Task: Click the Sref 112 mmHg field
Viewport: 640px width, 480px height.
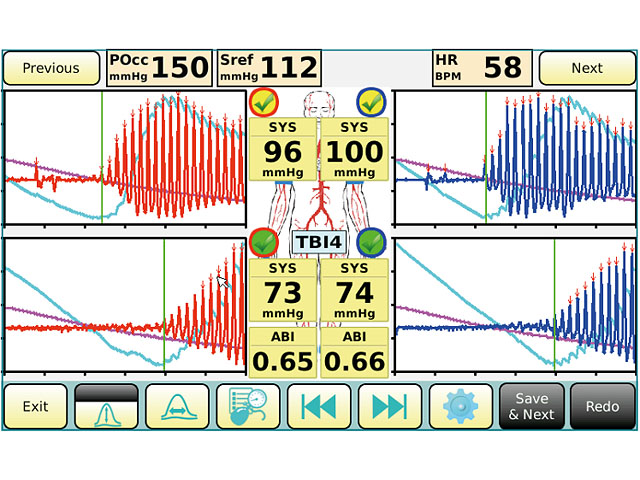Action: pos(269,68)
